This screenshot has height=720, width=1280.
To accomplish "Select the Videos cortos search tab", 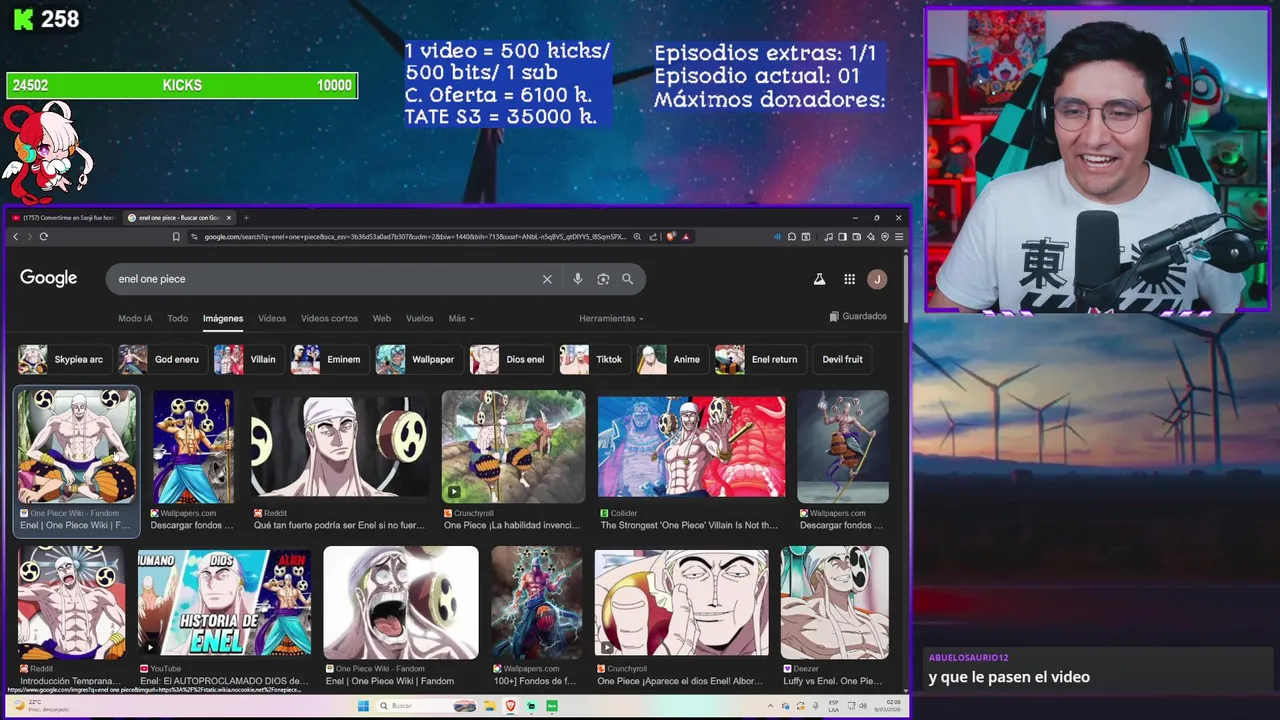I will (329, 318).
